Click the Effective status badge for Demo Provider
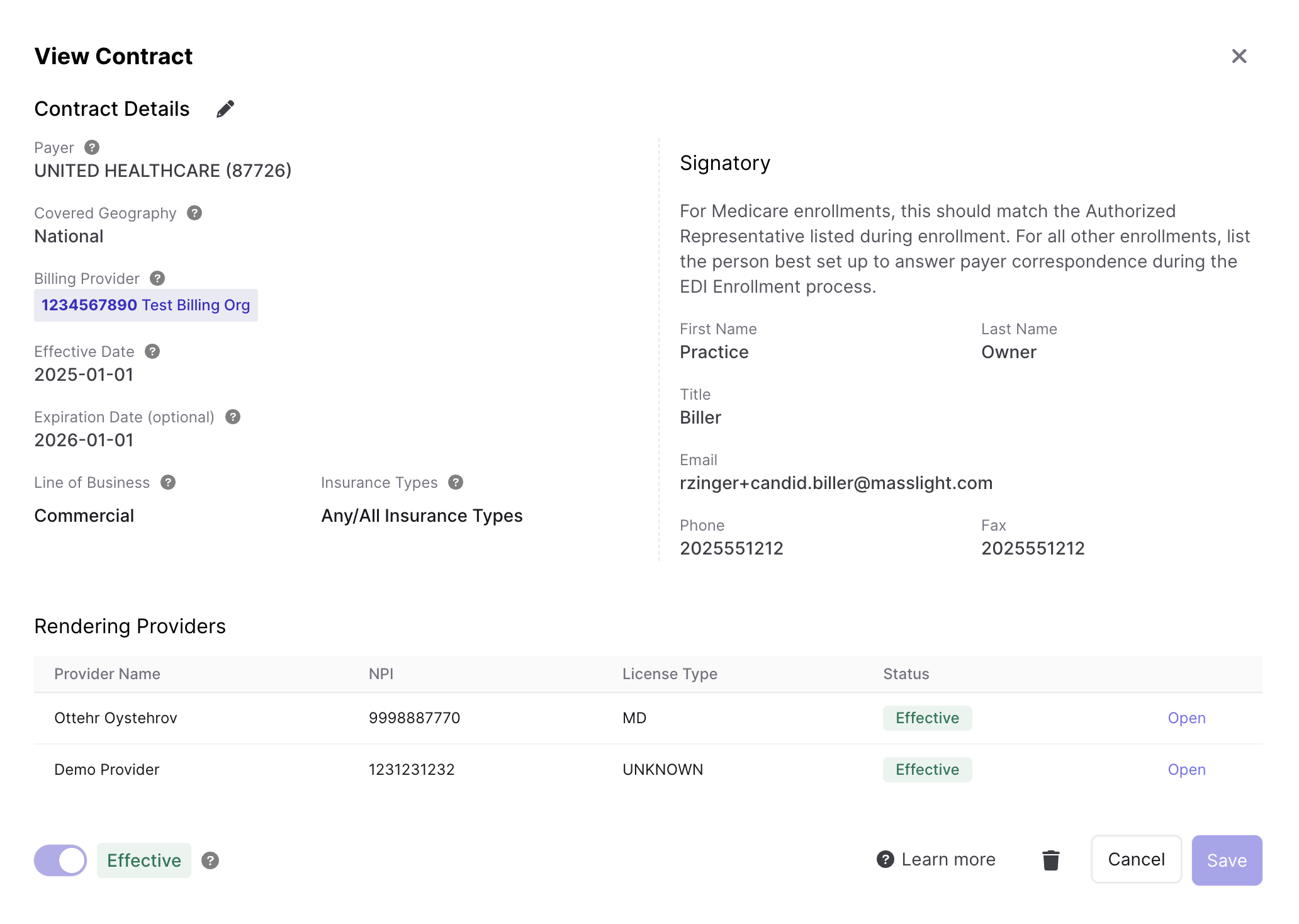This screenshot has height=924, width=1299. [927, 770]
